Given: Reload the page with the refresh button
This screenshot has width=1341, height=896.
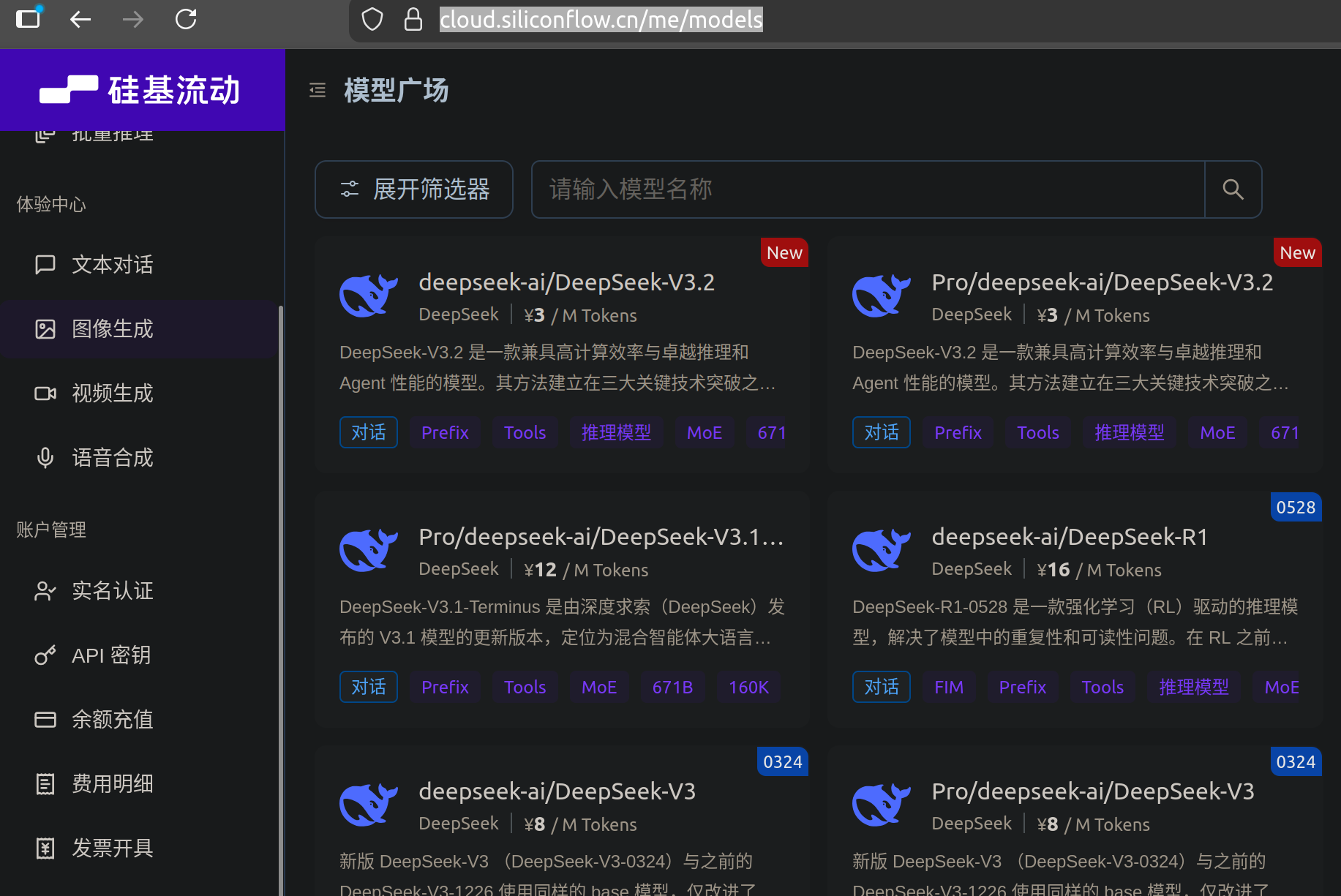Looking at the screenshot, I should pos(186,19).
